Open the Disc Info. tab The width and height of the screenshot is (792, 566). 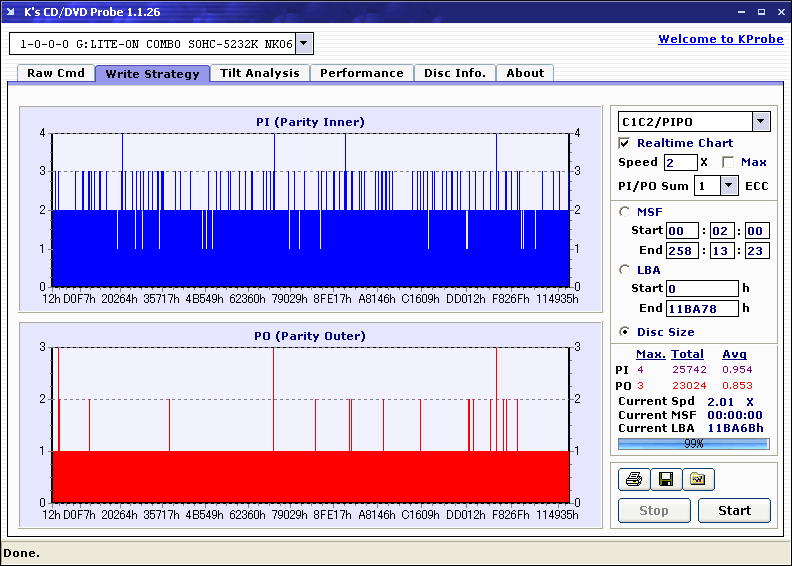point(455,73)
